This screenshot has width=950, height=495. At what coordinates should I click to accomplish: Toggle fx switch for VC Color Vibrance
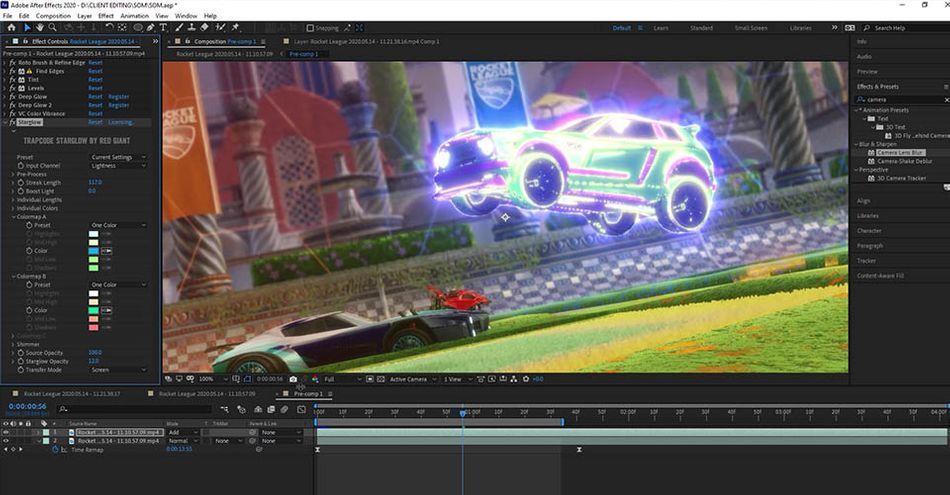(x=13, y=113)
